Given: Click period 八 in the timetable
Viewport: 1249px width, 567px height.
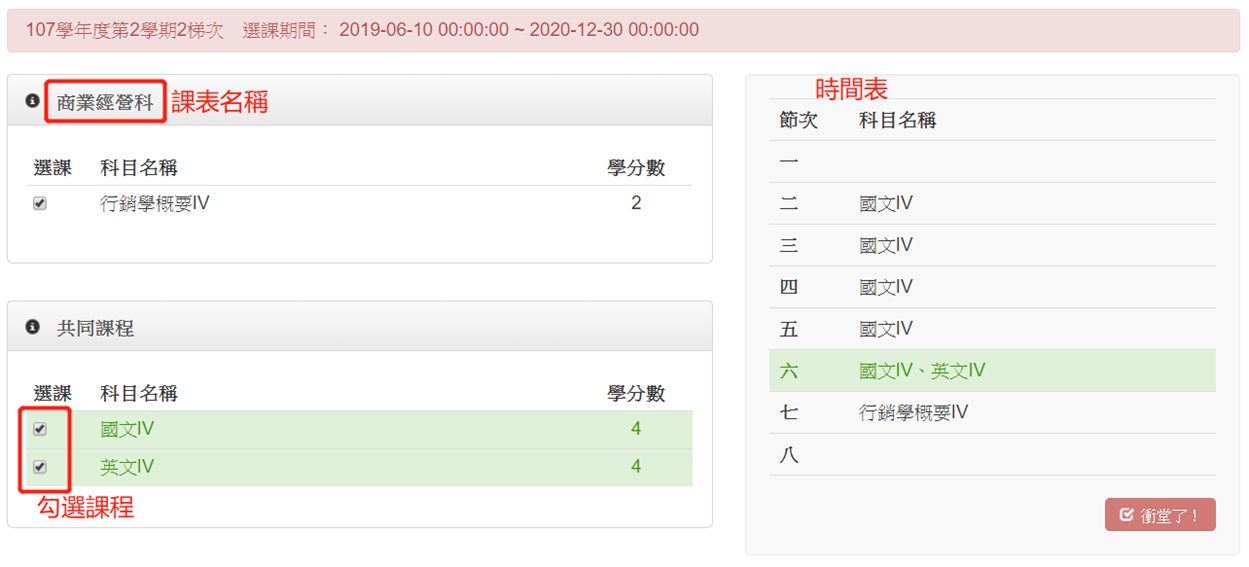Looking at the screenshot, I should [x=789, y=455].
